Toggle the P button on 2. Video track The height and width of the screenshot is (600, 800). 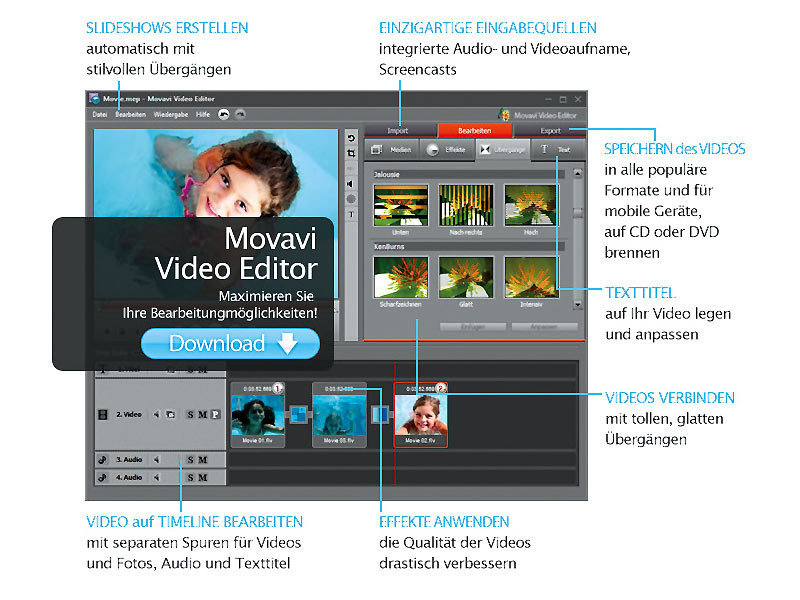pos(215,414)
